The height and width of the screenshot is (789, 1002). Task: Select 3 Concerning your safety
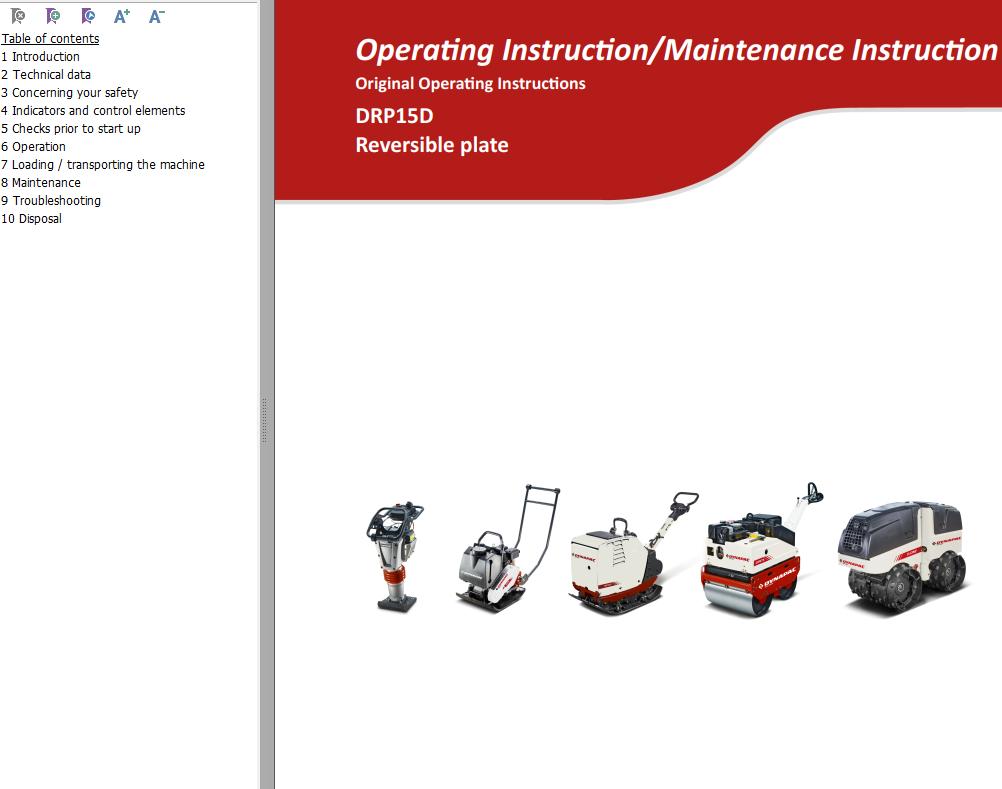click(x=70, y=93)
